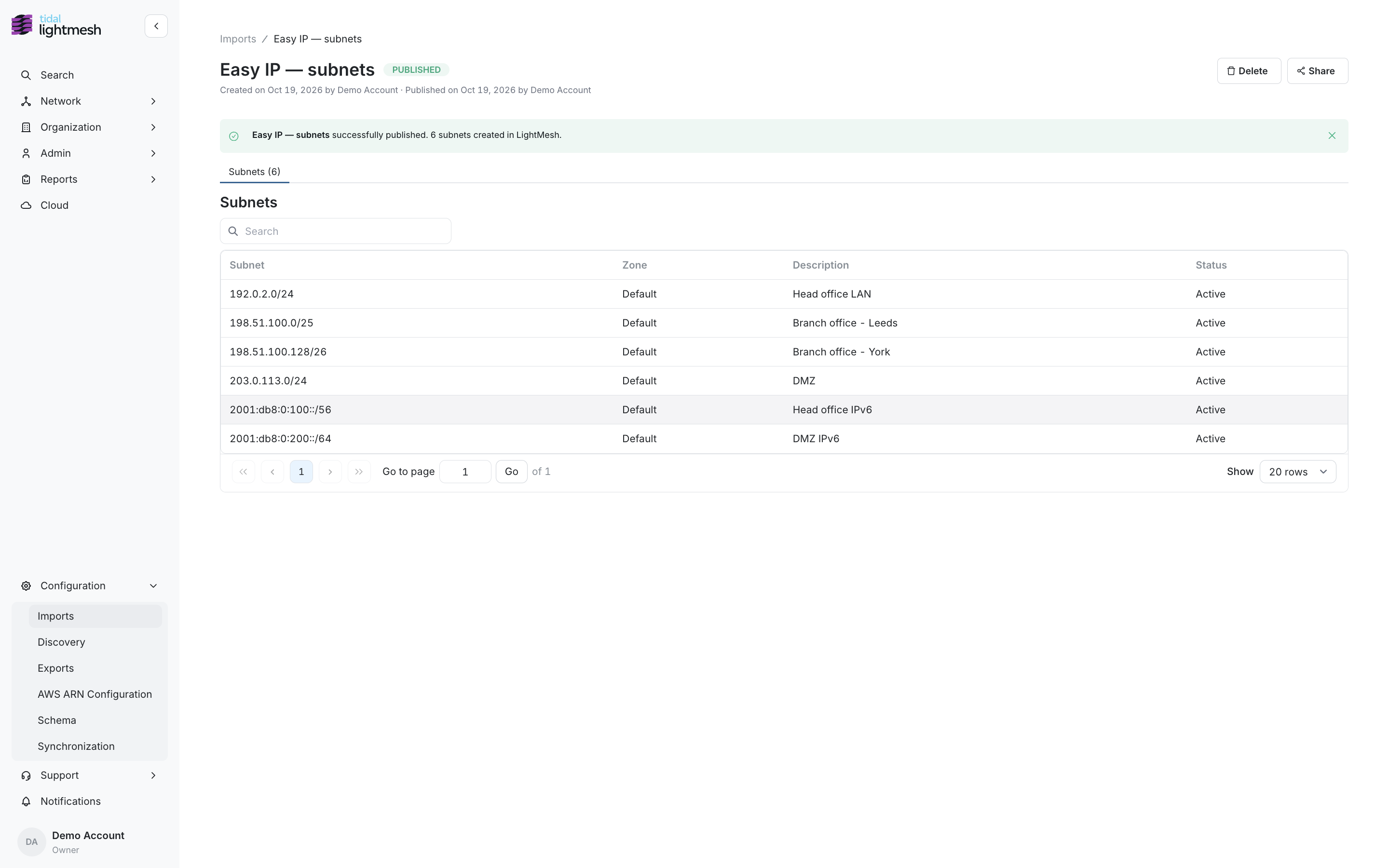Select subnet 192.0.2.0/24
Image resolution: width=1389 pixels, height=868 pixels.
(x=262, y=294)
